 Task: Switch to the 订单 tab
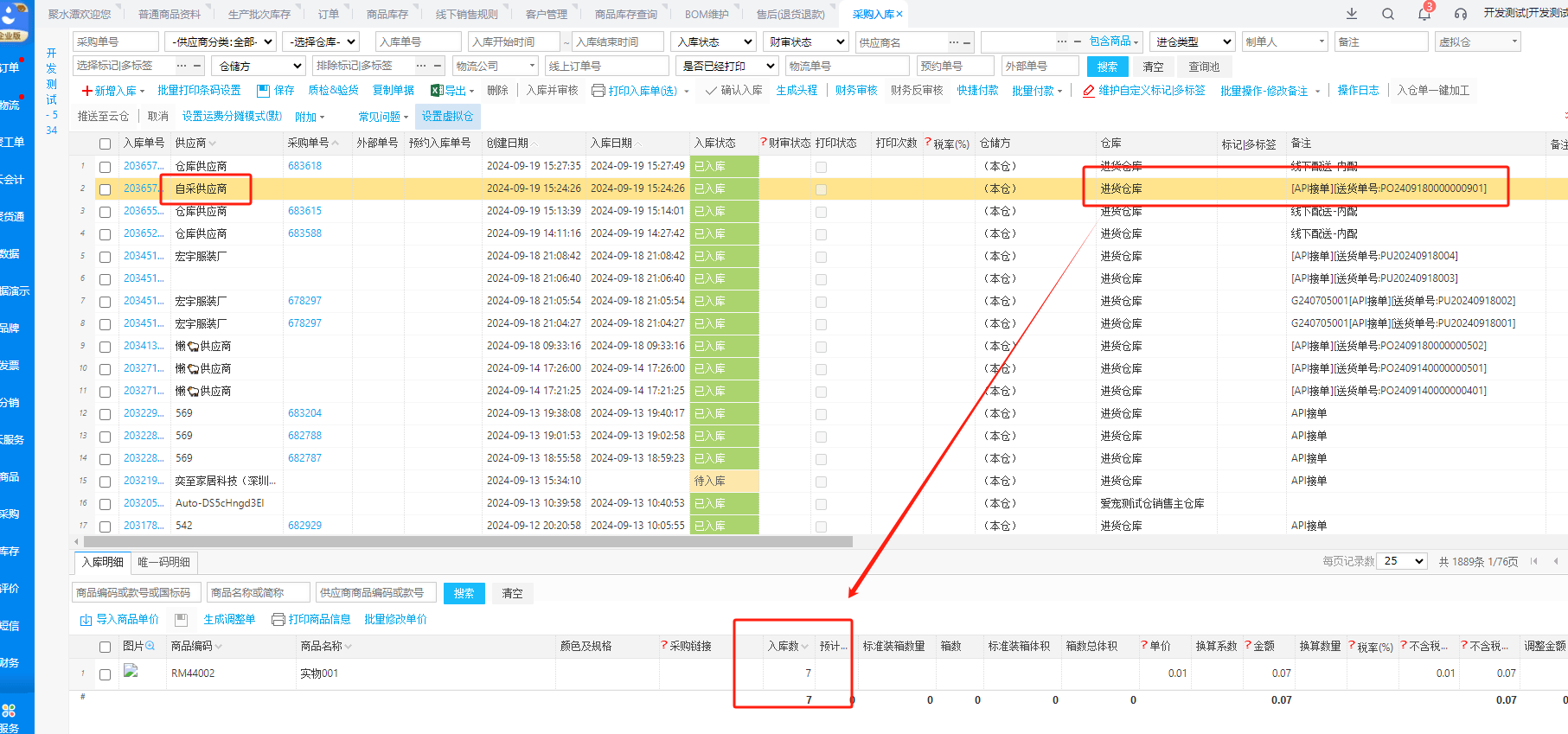pos(329,14)
